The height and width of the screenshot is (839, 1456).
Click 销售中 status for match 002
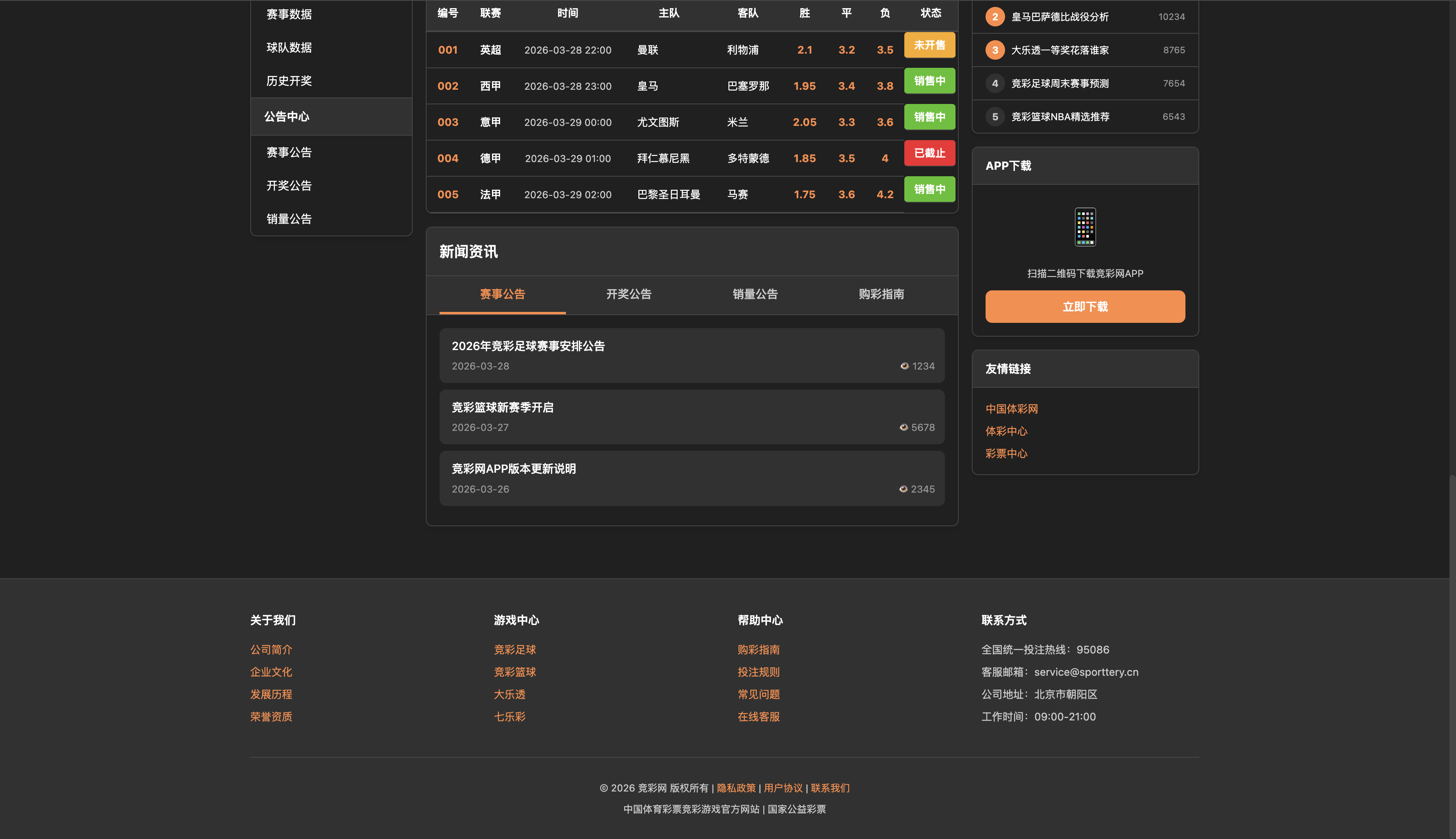coord(929,81)
